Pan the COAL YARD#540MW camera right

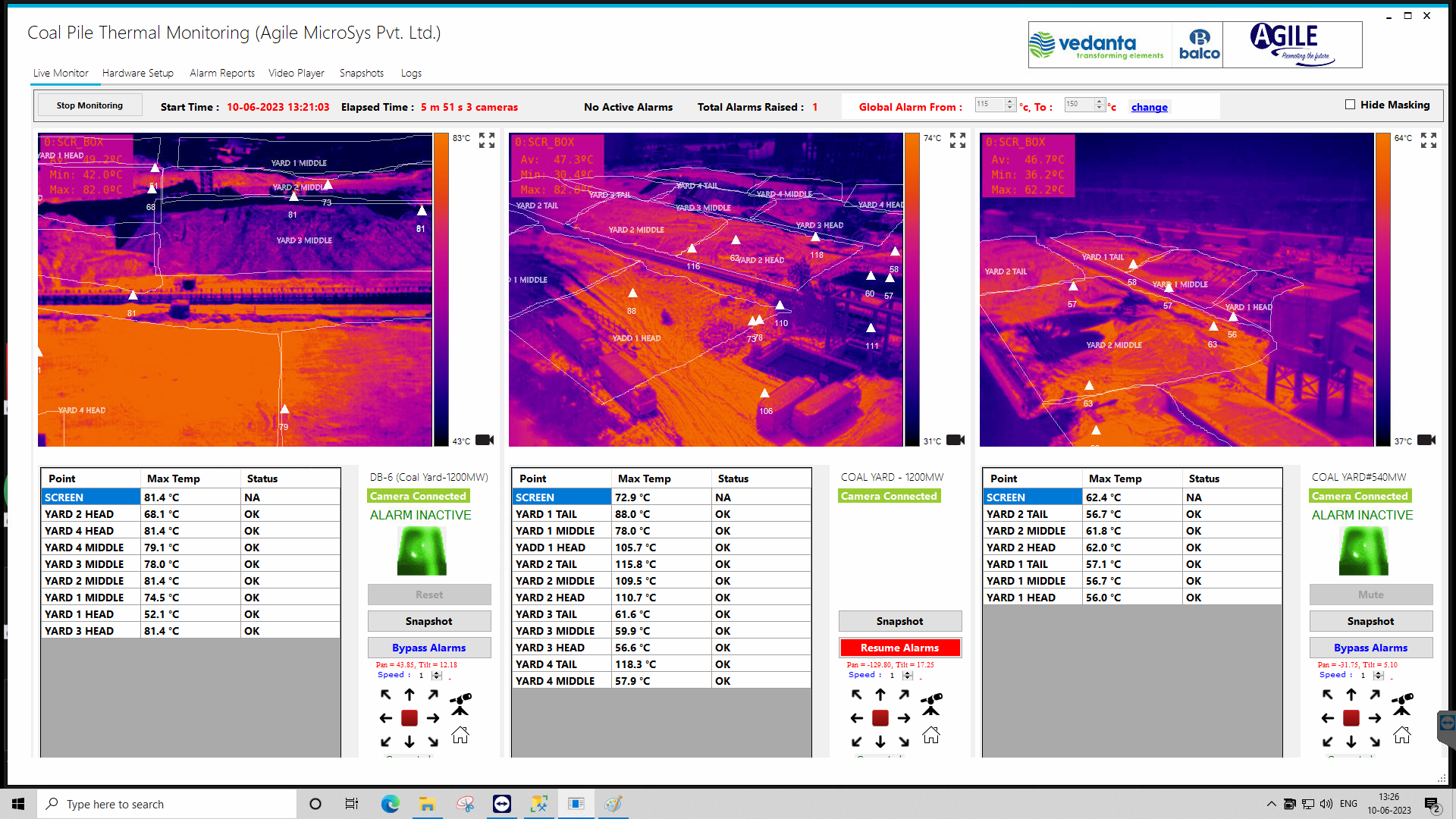(x=1375, y=718)
